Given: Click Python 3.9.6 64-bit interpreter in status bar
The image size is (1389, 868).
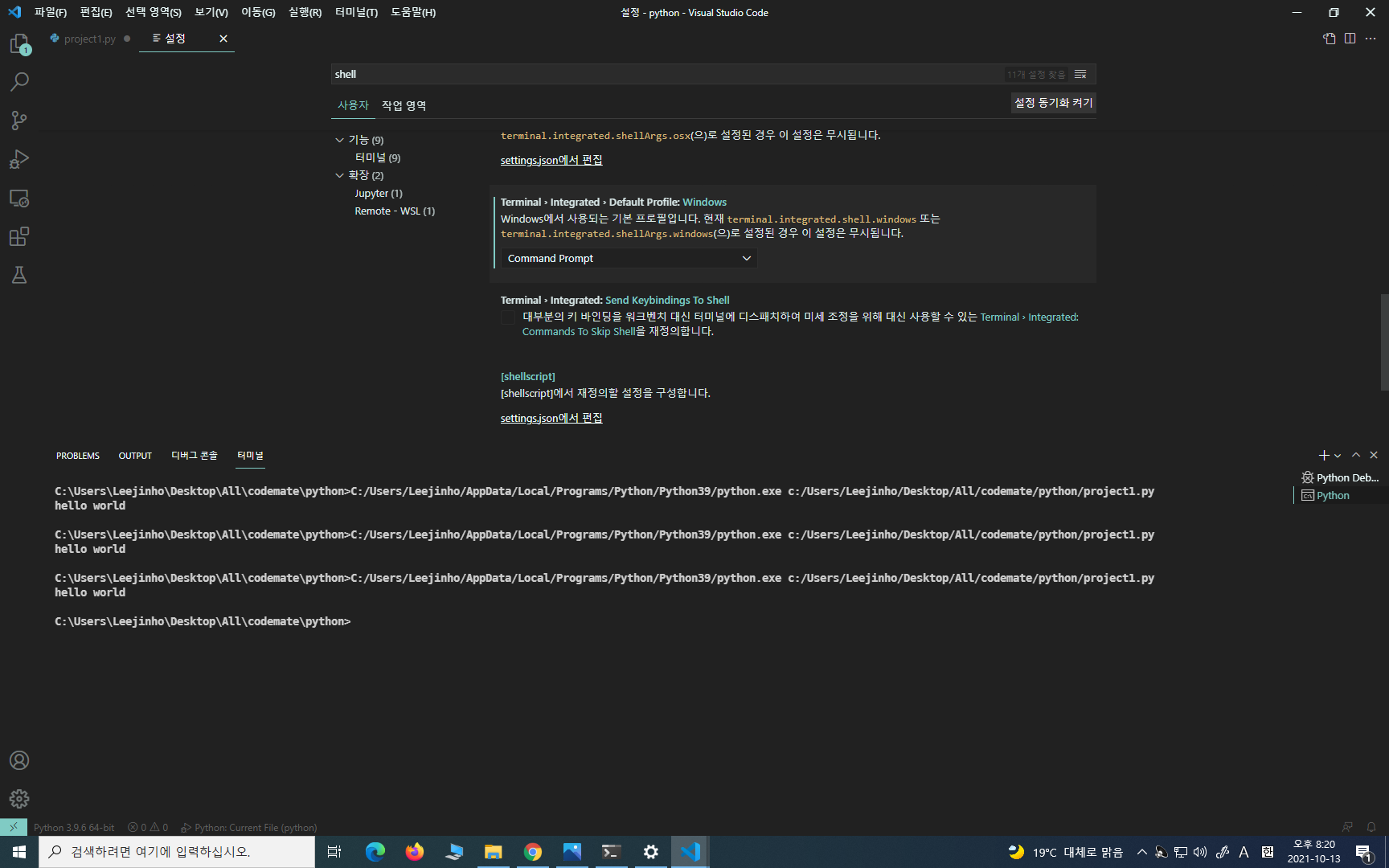Looking at the screenshot, I should click(74, 827).
